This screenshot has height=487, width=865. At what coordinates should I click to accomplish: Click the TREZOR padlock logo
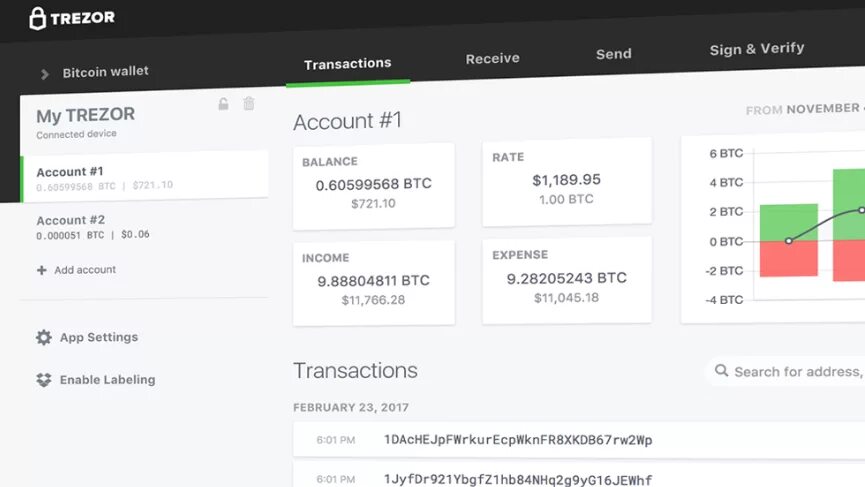(x=38, y=18)
